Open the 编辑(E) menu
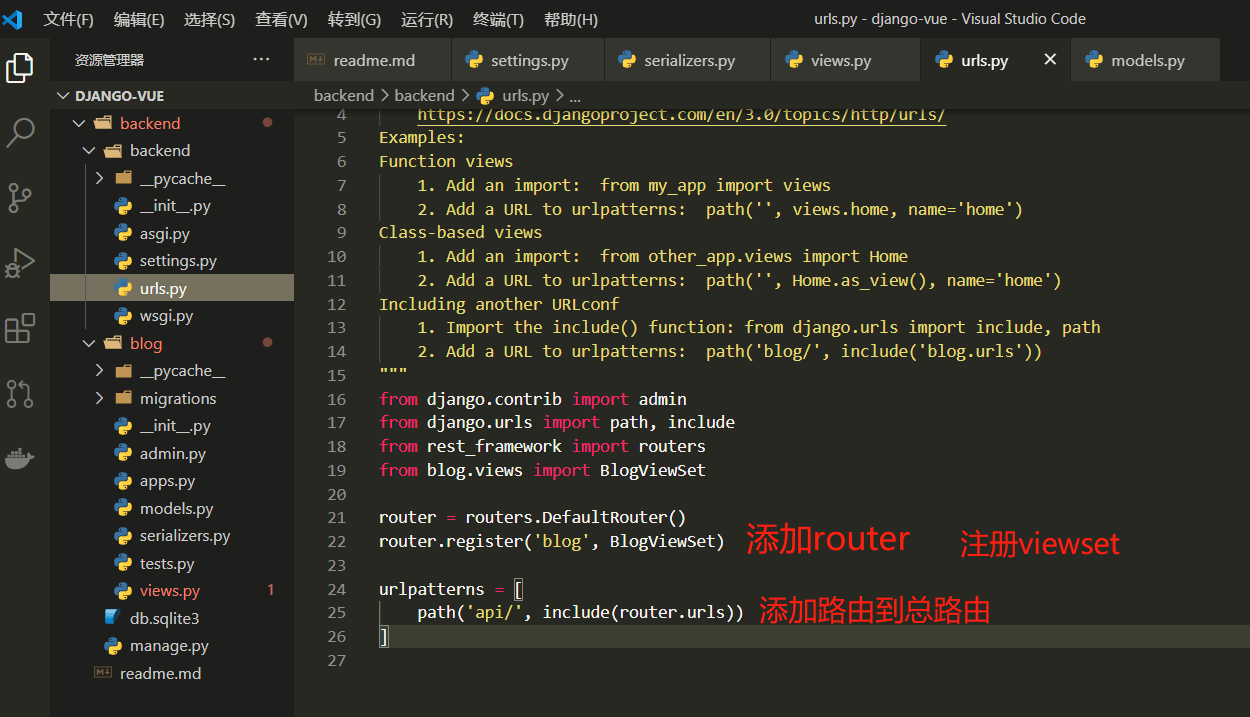The height and width of the screenshot is (717, 1250). tap(139, 19)
